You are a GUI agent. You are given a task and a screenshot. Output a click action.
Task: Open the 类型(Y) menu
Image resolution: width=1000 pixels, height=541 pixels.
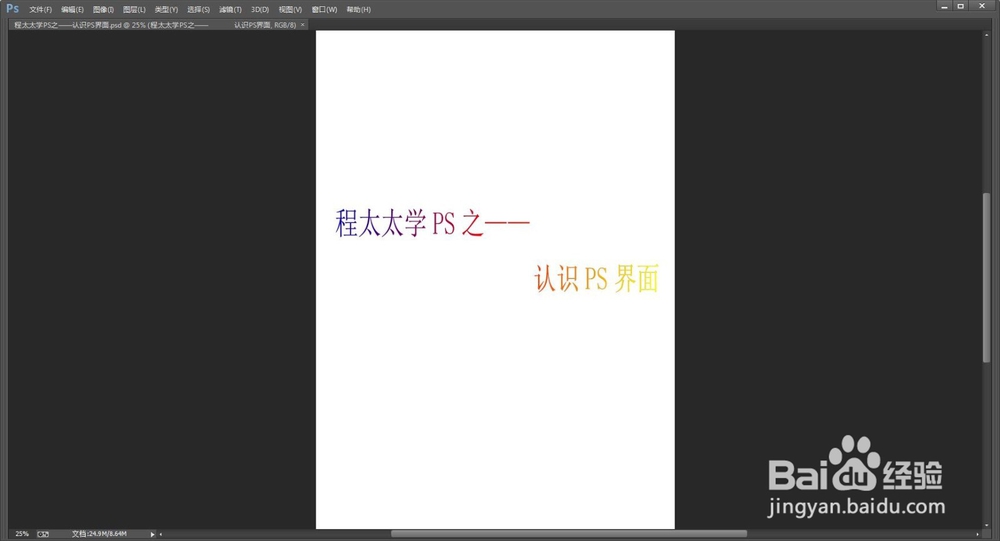click(166, 10)
